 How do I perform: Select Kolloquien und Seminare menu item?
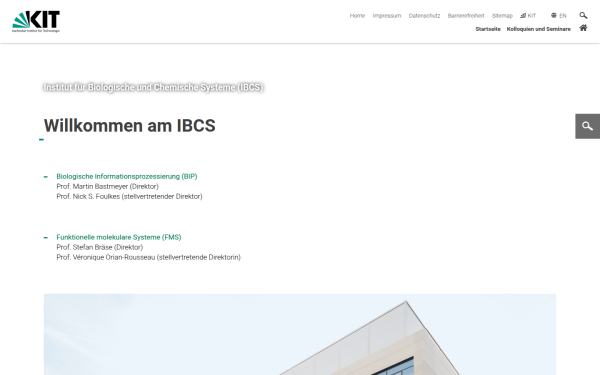(538, 29)
